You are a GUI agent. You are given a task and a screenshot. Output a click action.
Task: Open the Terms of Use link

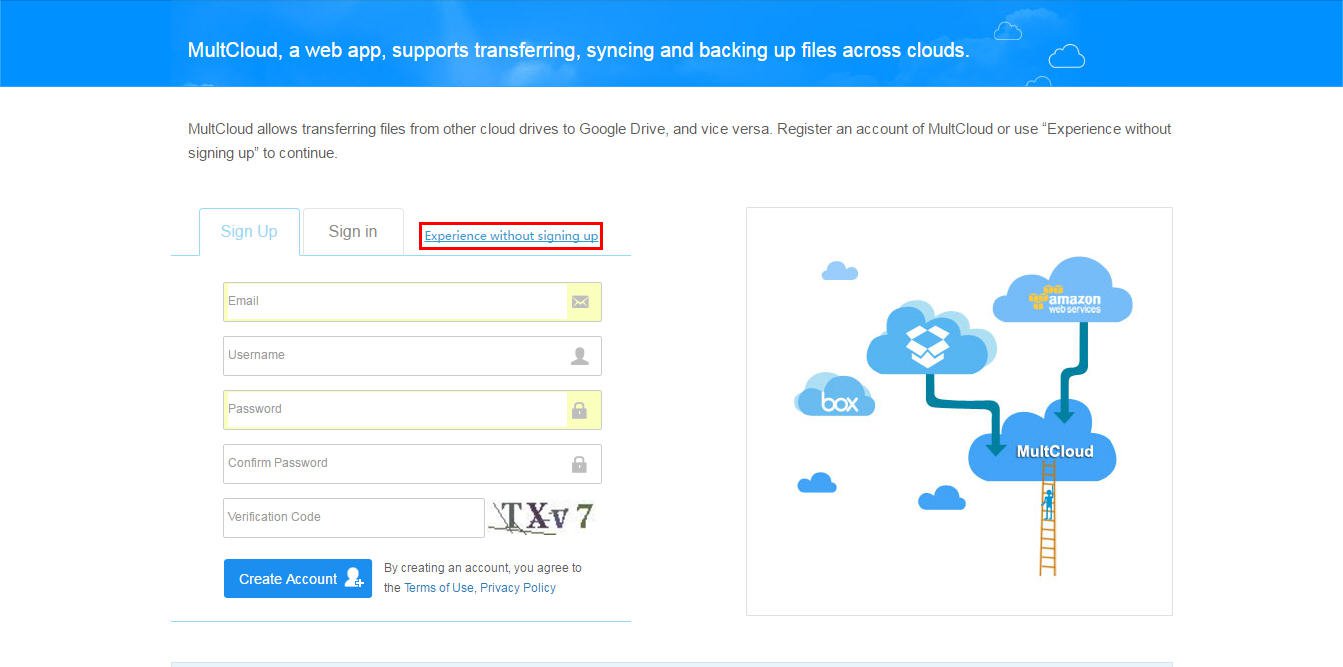click(x=439, y=588)
